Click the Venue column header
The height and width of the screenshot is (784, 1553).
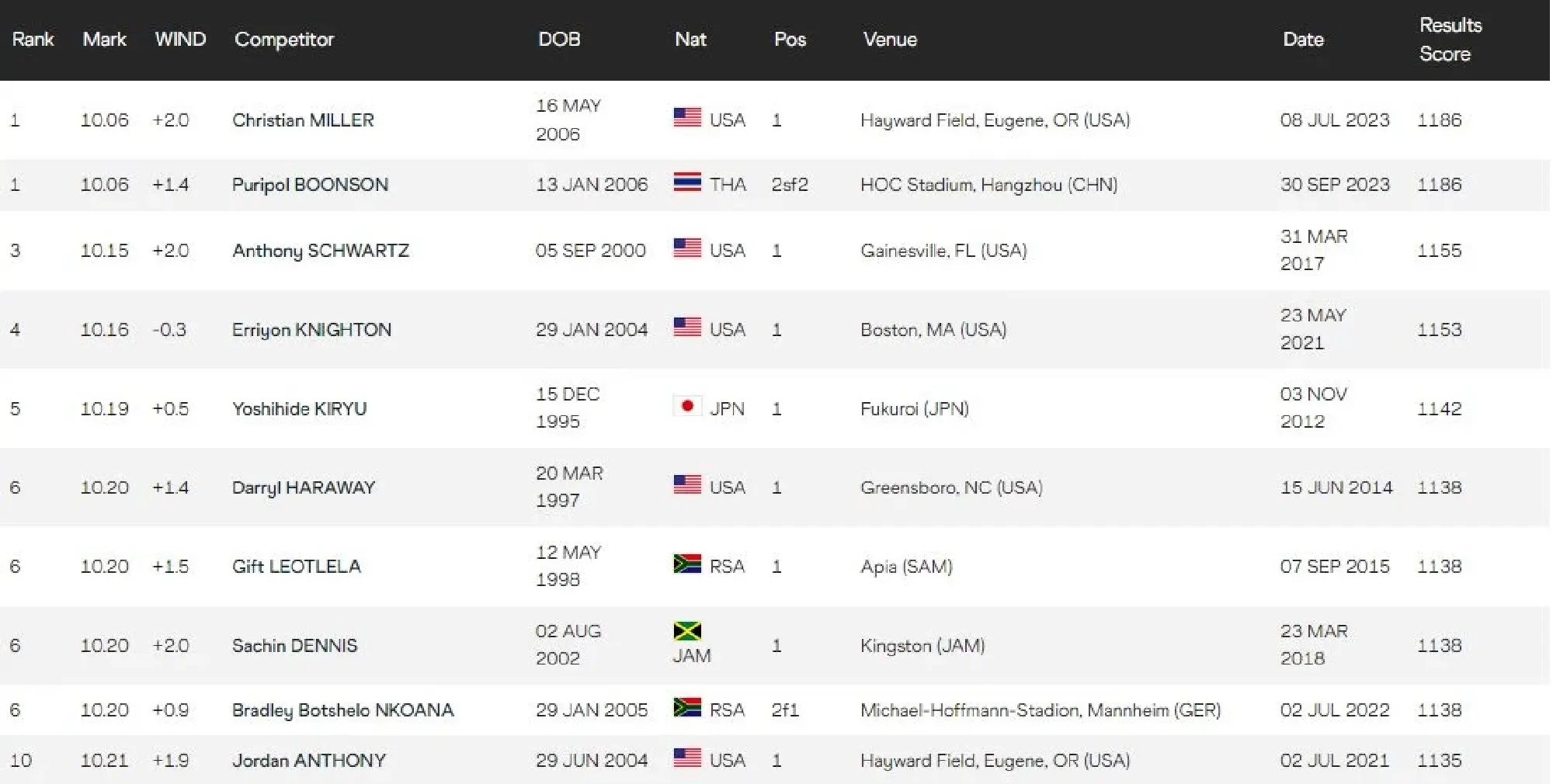coord(890,40)
